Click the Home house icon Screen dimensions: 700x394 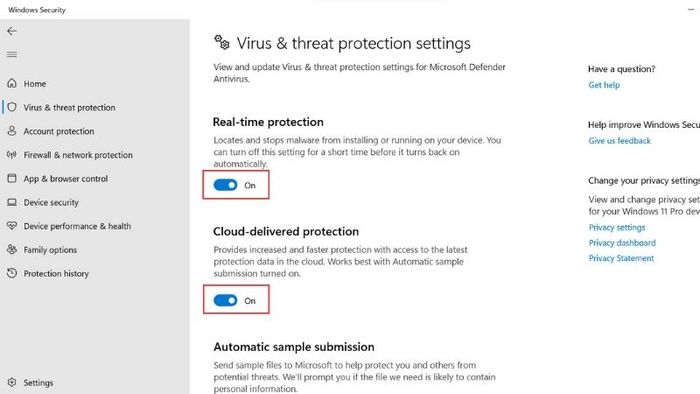(x=12, y=83)
